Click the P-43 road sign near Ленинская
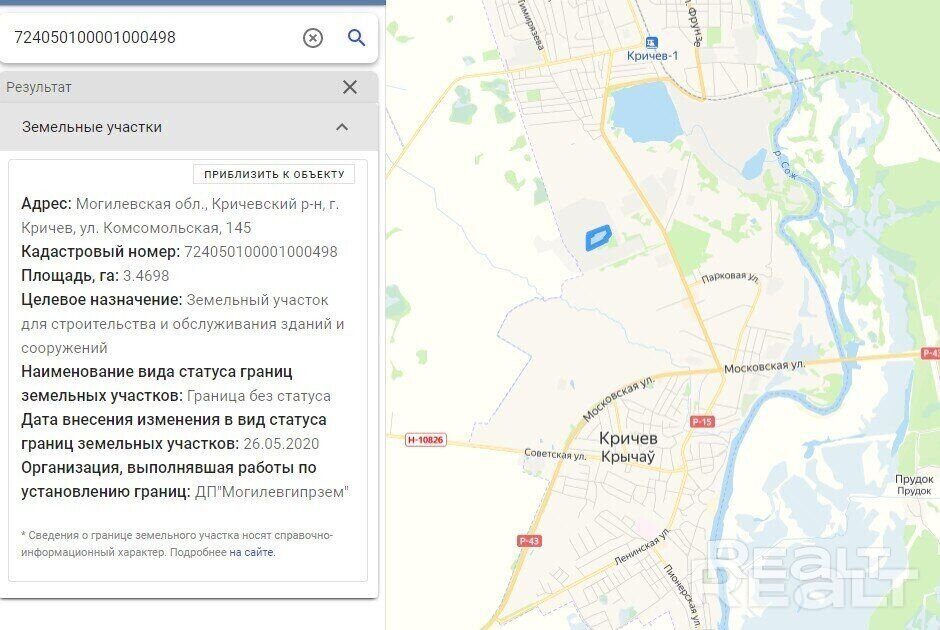 click(529, 541)
